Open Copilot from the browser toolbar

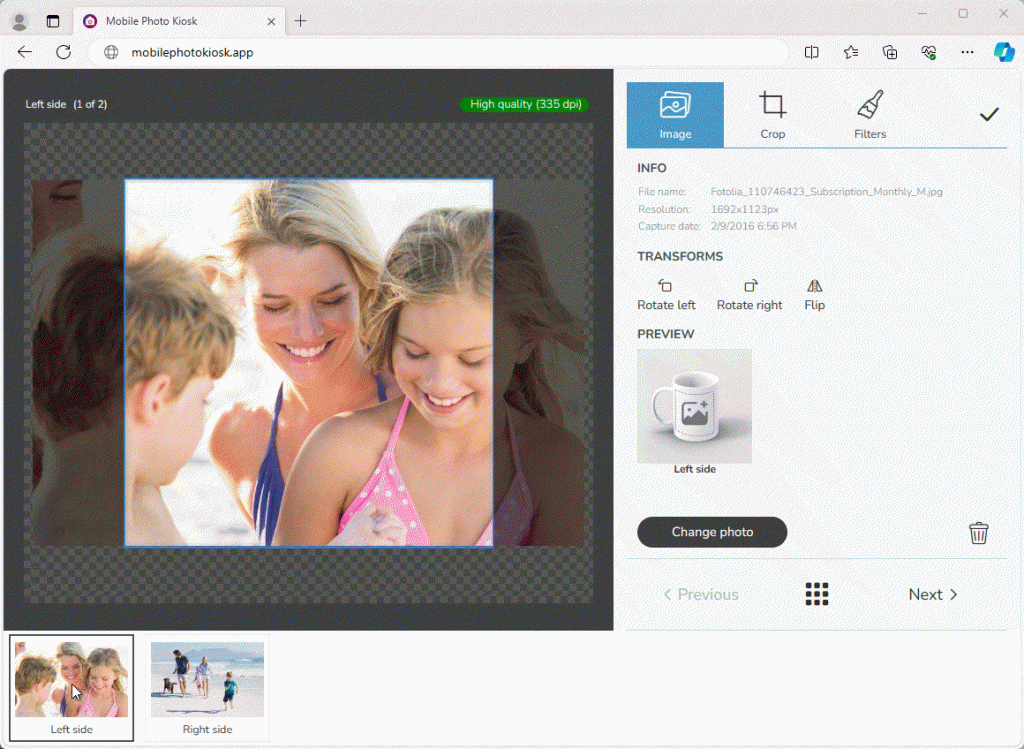point(1003,52)
